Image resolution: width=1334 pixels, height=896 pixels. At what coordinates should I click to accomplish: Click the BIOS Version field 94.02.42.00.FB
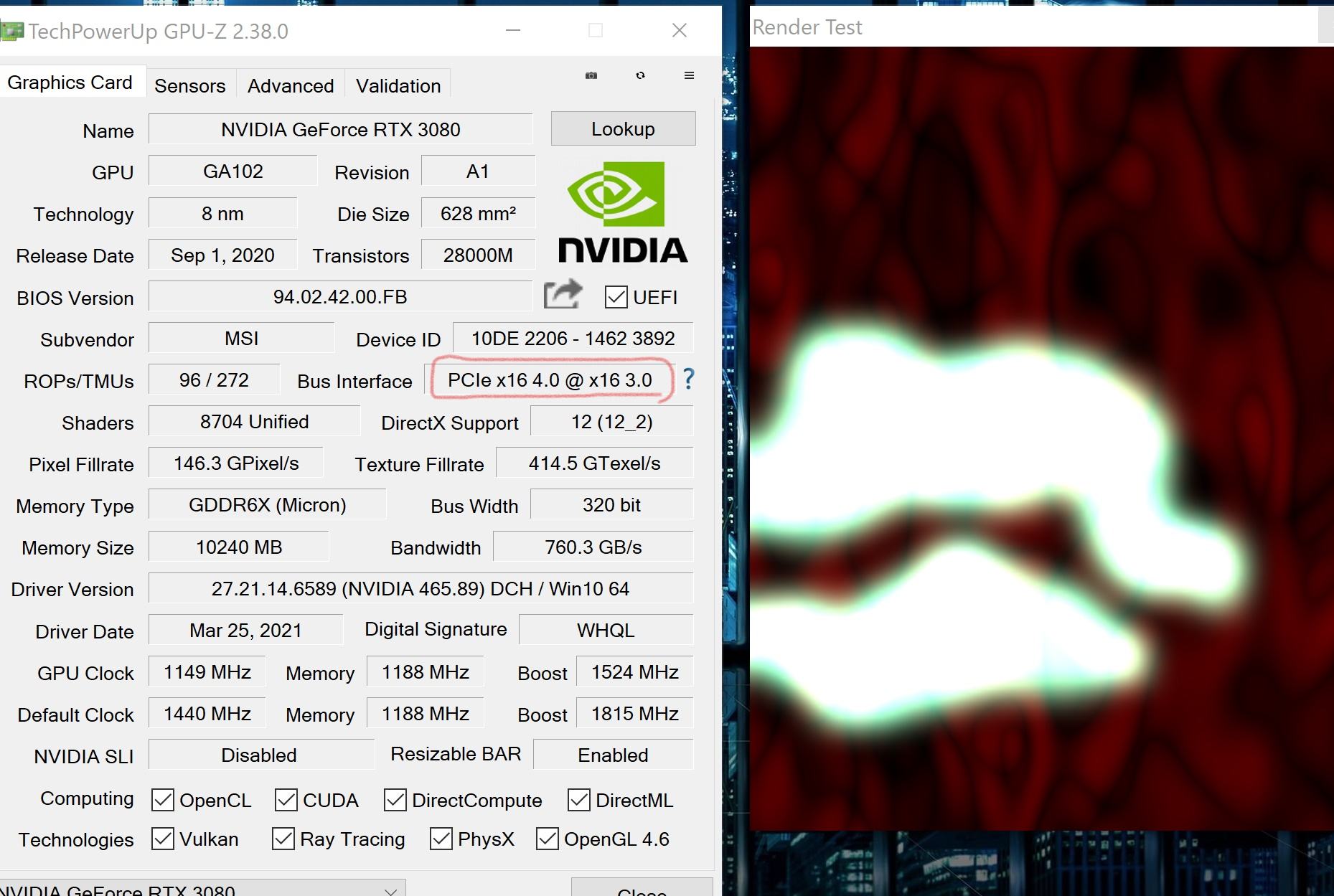pyautogui.click(x=341, y=297)
